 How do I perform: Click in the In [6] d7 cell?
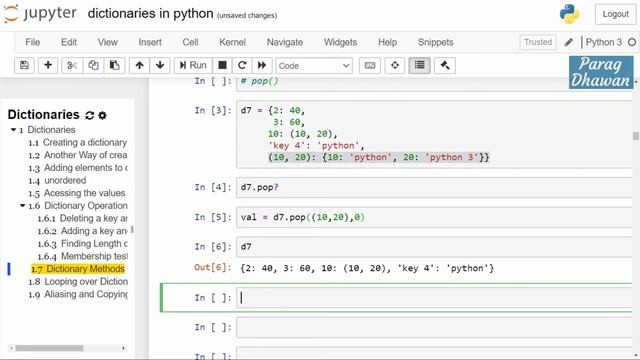coord(435,247)
